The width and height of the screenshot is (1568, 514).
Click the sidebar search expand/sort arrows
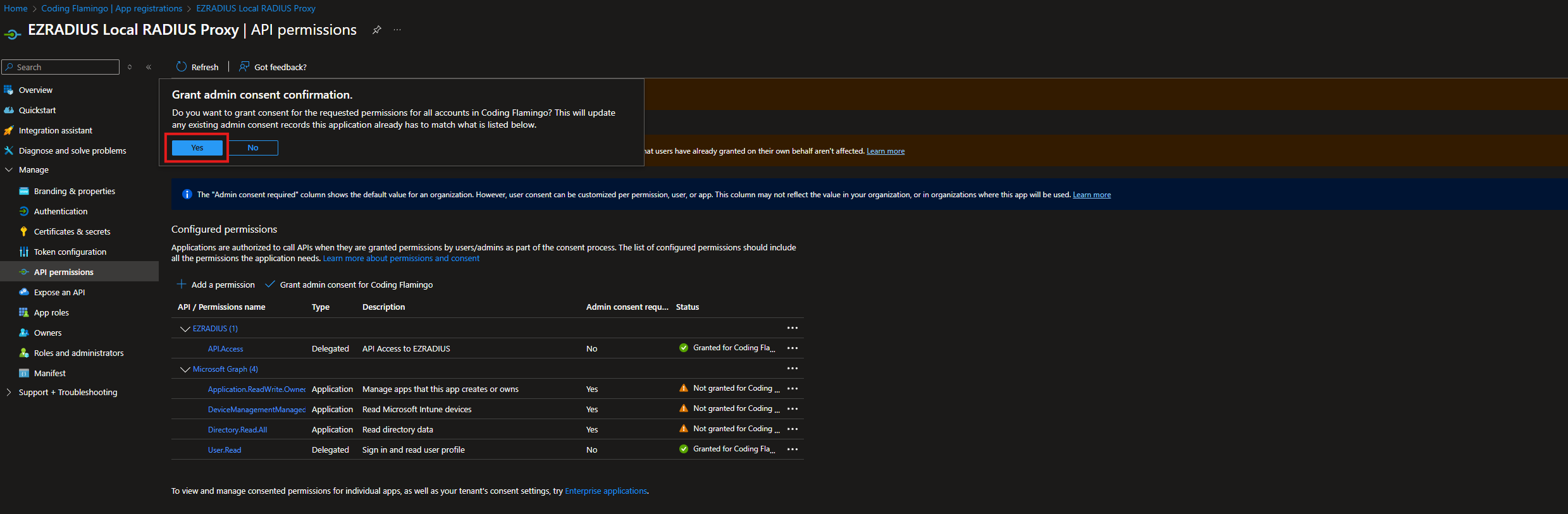click(x=130, y=67)
